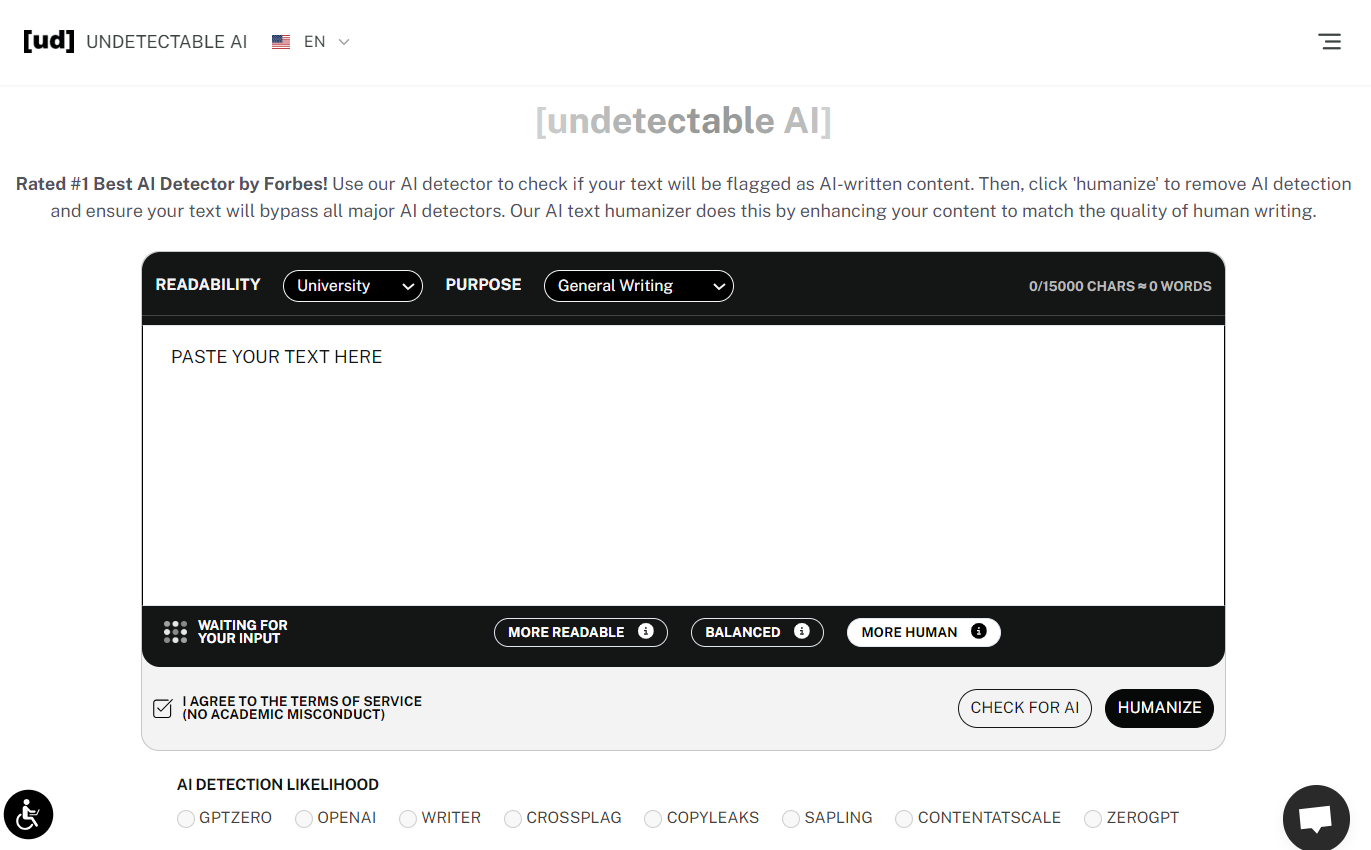Click the info icon on Balanced

click(801, 631)
